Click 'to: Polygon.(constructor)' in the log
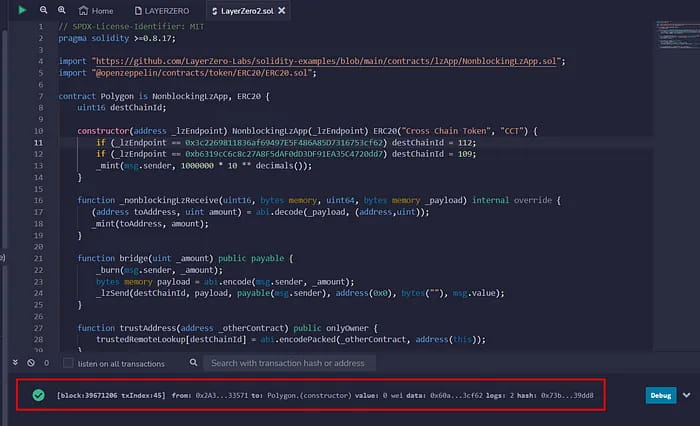 click(x=301, y=395)
